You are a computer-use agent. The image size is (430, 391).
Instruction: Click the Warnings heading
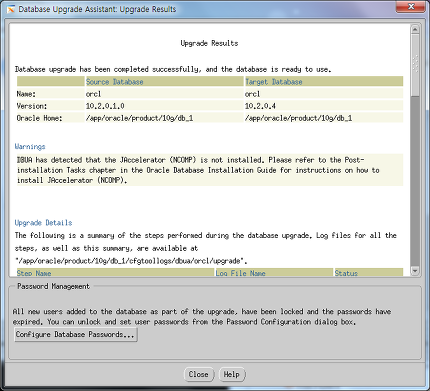click(x=30, y=147)
